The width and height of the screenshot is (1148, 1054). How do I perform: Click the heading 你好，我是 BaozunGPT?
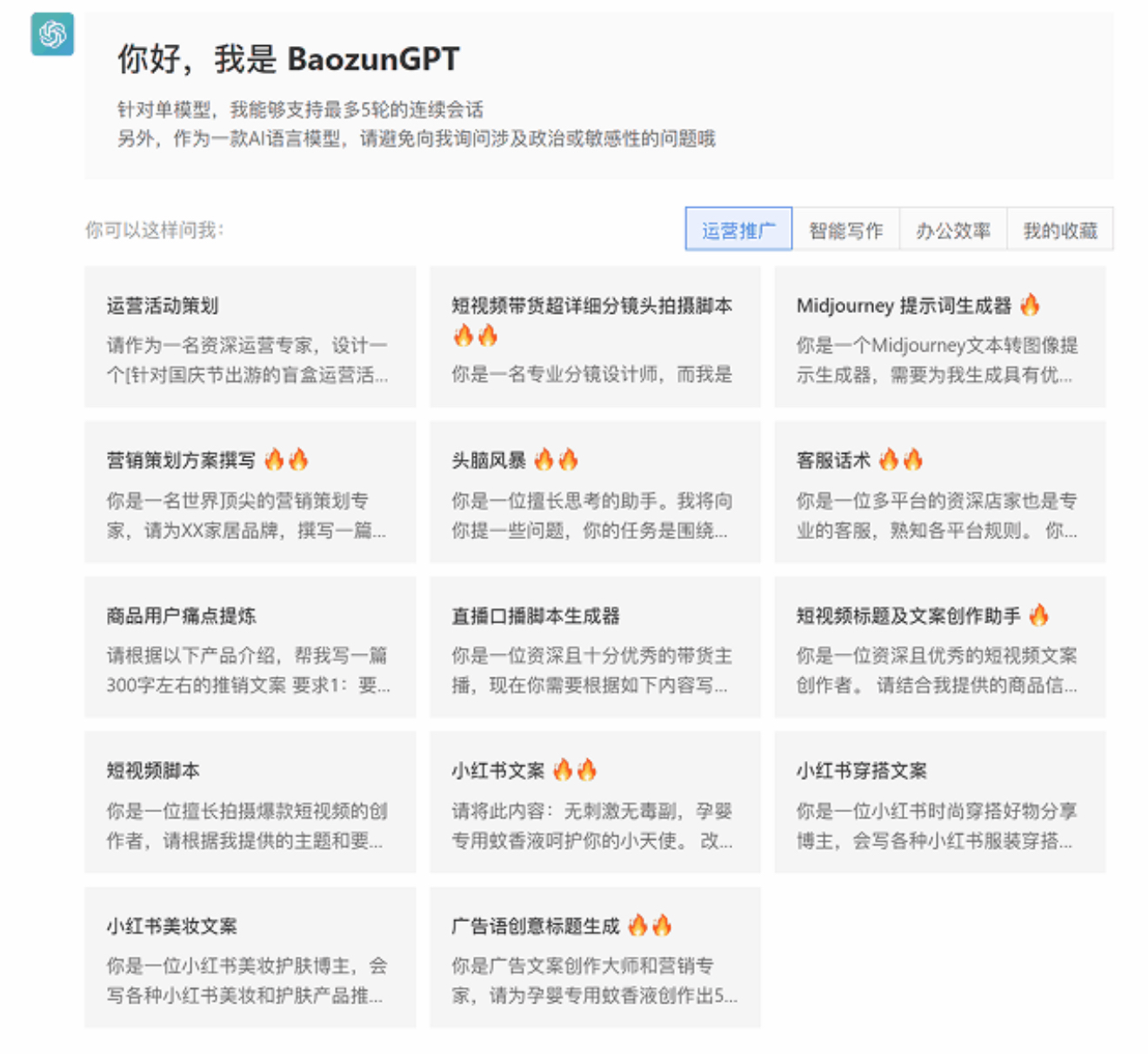(x=289, y=59)
